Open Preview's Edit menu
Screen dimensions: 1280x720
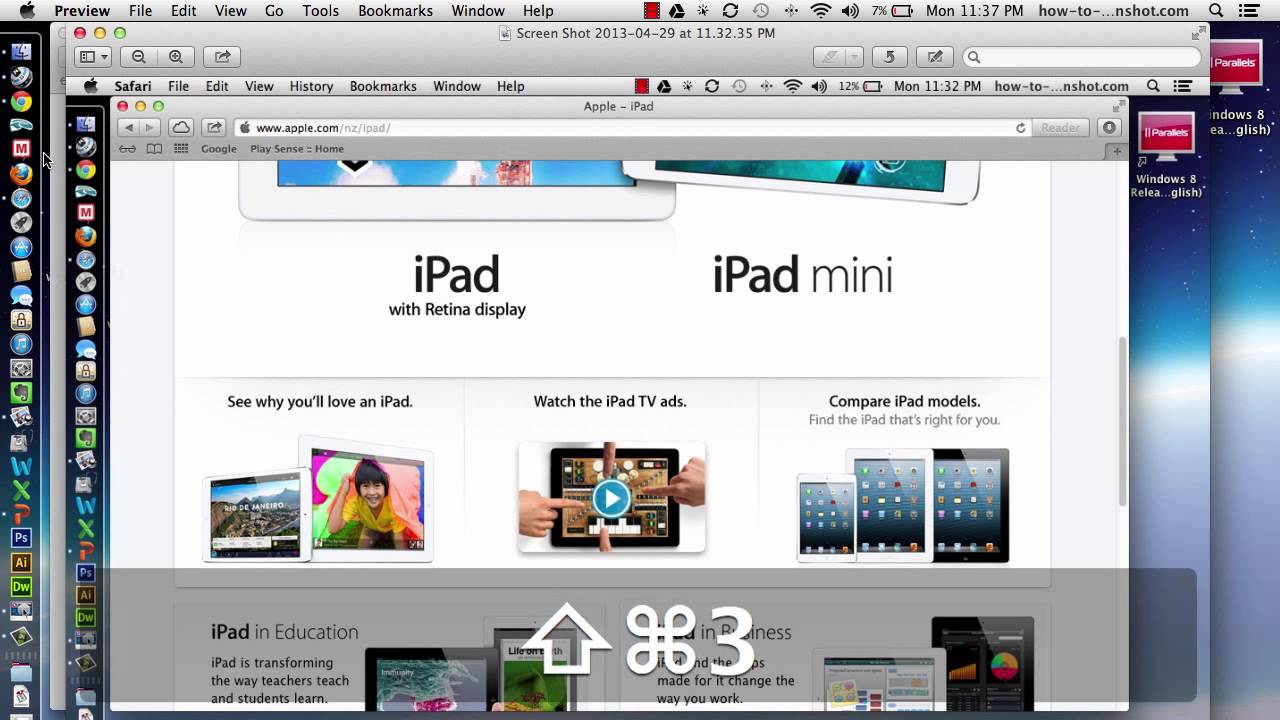click(x=183, y=11)
